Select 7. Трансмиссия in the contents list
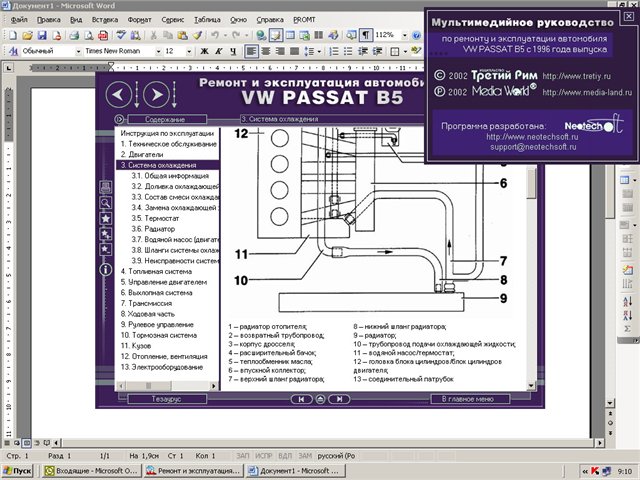The image size is (640, 480). 146,303
